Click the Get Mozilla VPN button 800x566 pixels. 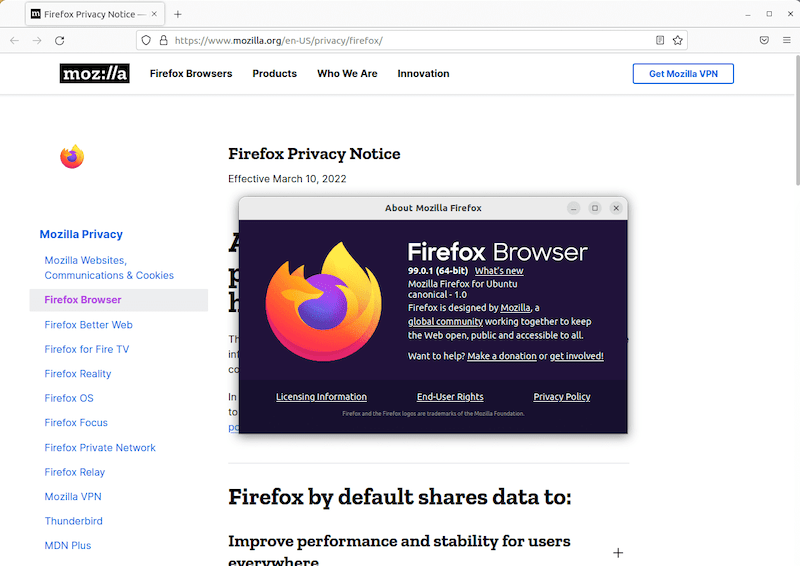[x=683, y=73]
